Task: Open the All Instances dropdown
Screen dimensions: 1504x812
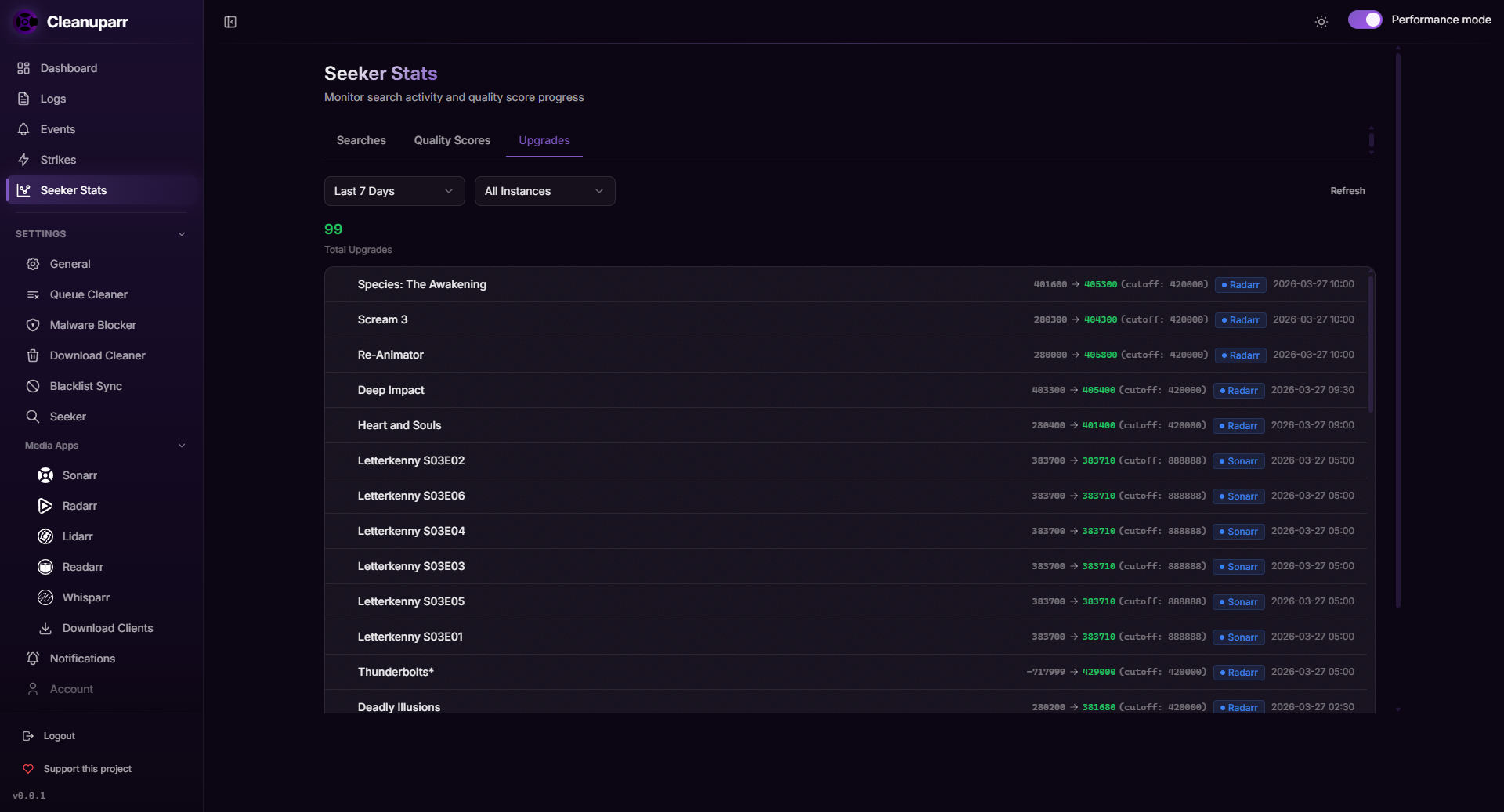Action: 544,191
